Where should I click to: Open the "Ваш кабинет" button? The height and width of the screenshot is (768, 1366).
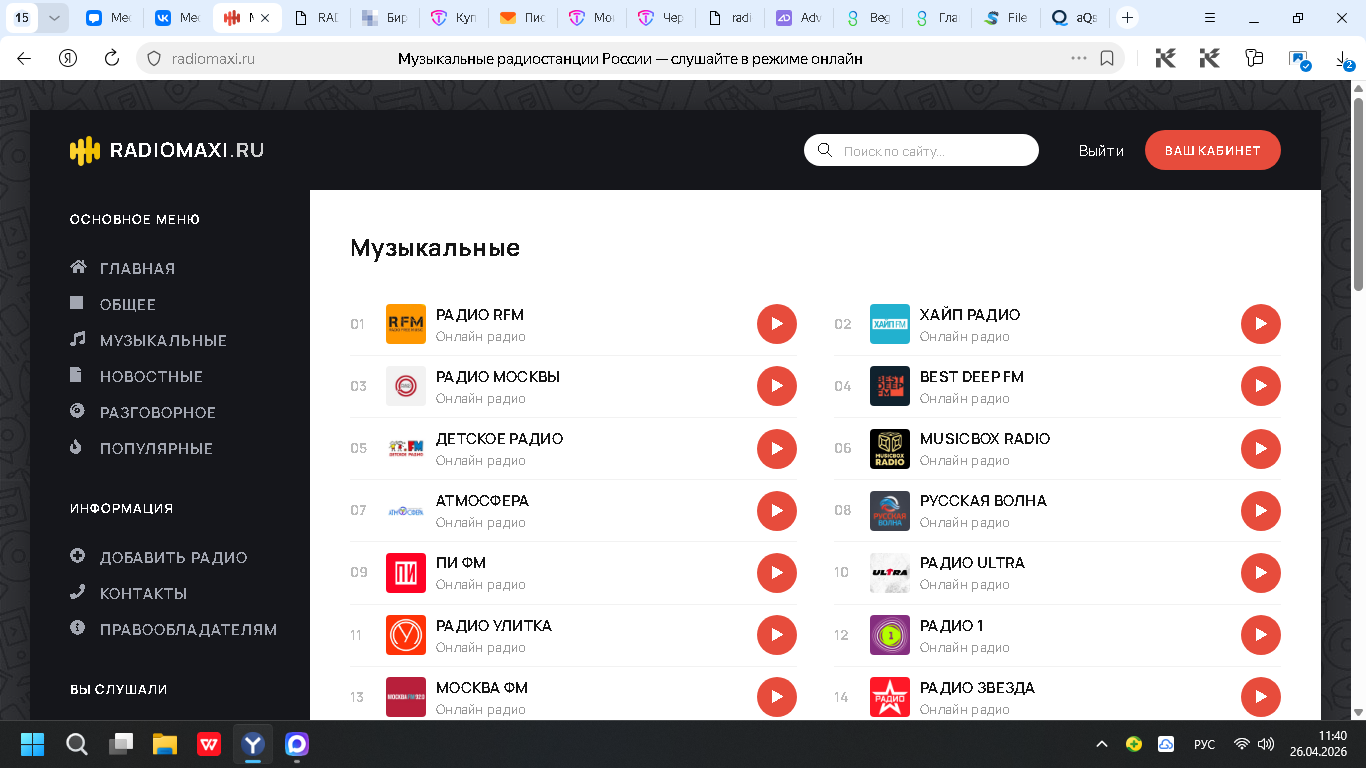pos(1212,150)
